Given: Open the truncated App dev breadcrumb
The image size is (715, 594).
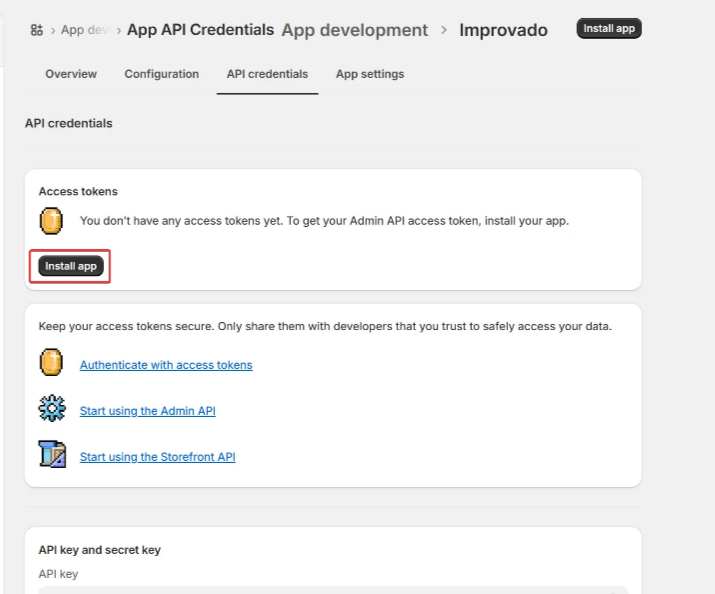Looking at the screenshot, I should (x=85, y=30).
